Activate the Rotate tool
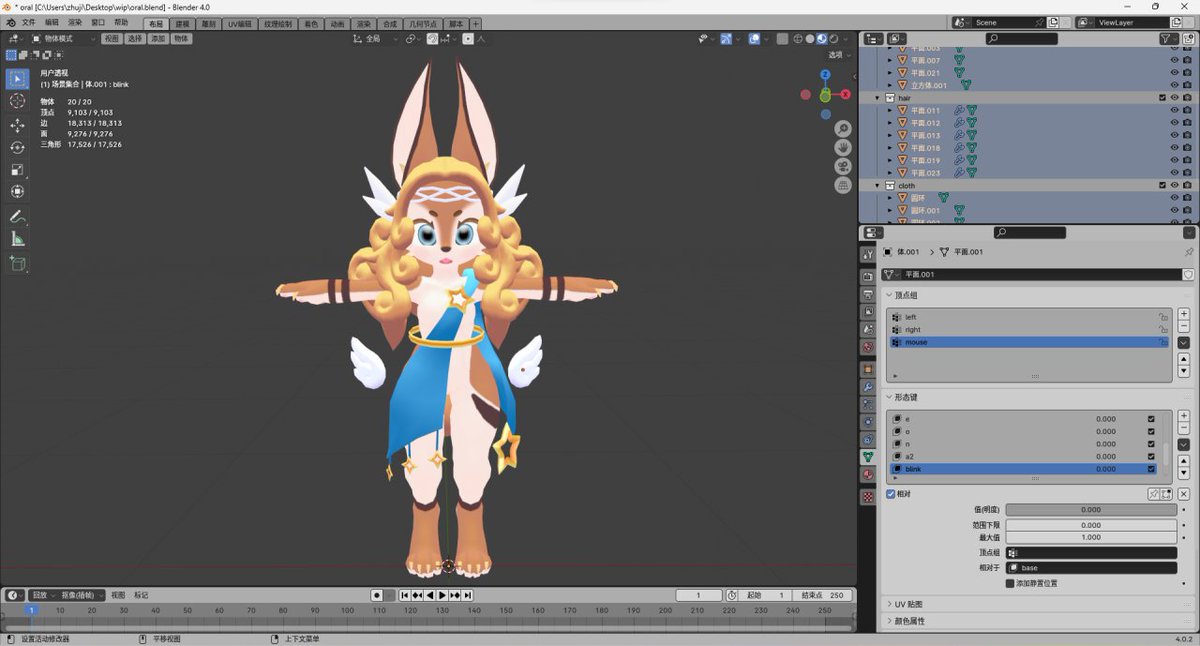 click(x=17, y=147)
